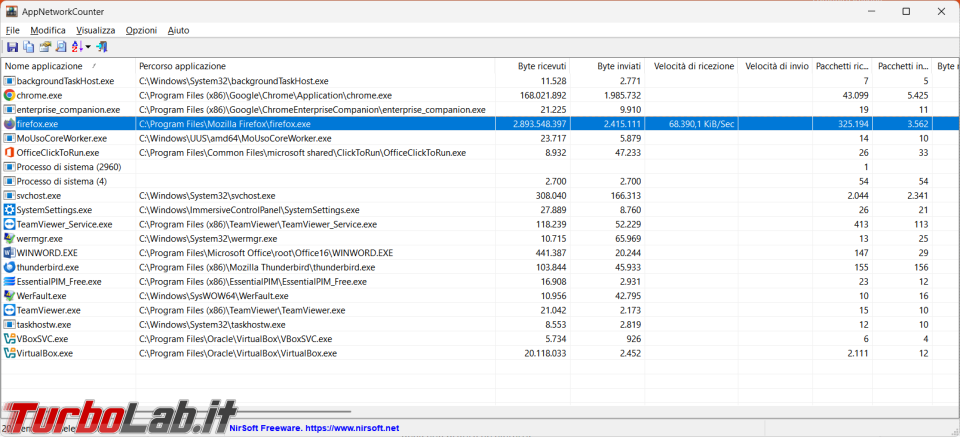
Task: Click the backgroundTaskHost.exe icon
Action: click(x=9, y=81)
